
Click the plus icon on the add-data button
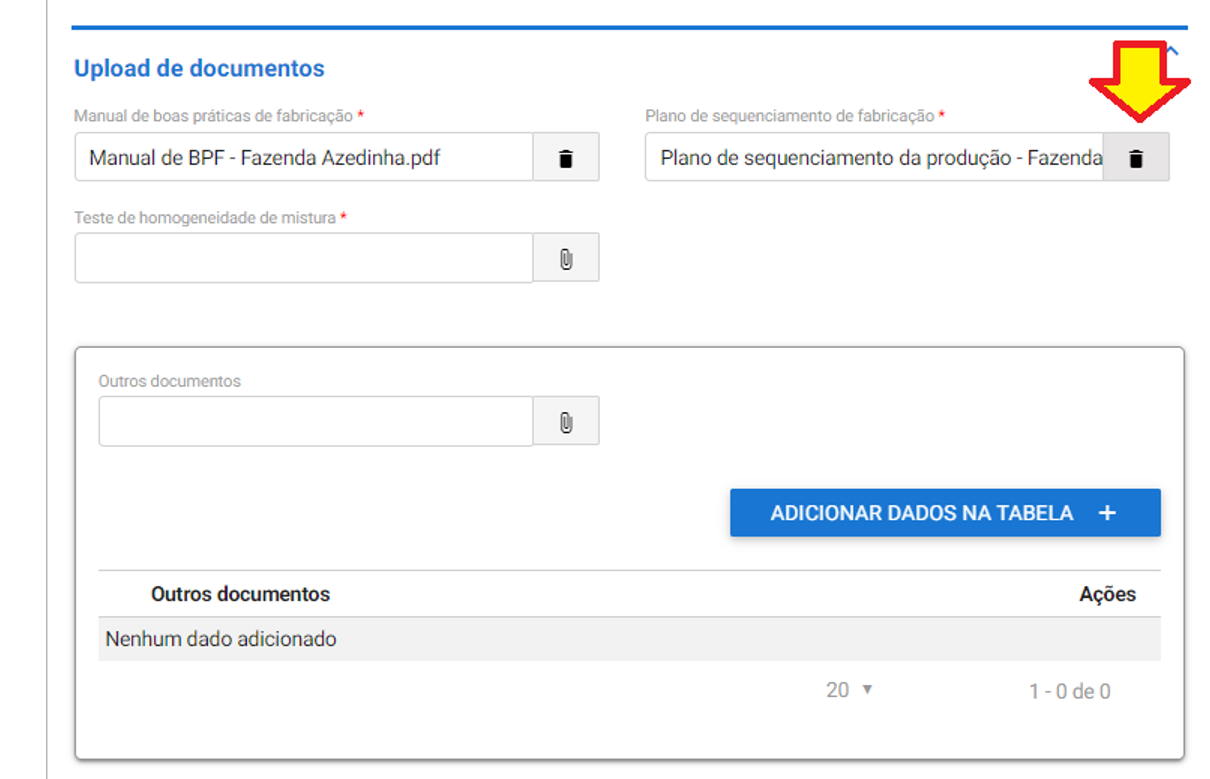pyautogui.click(x=1107, y=513)
